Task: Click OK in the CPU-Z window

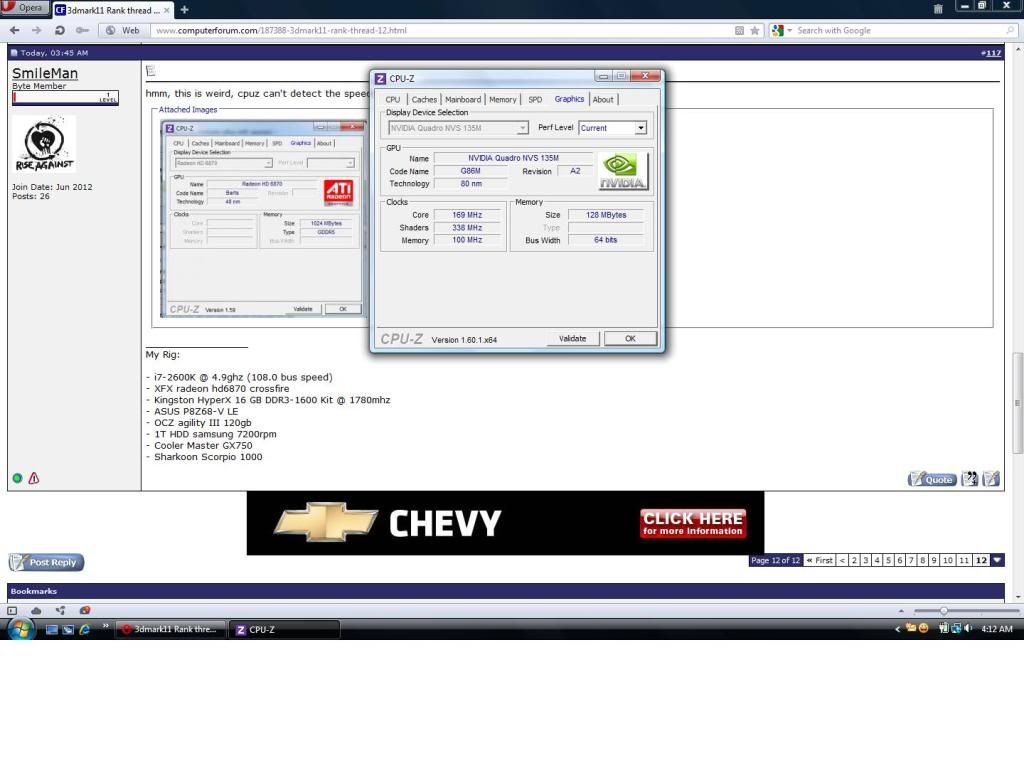Action: coord(630,338)
